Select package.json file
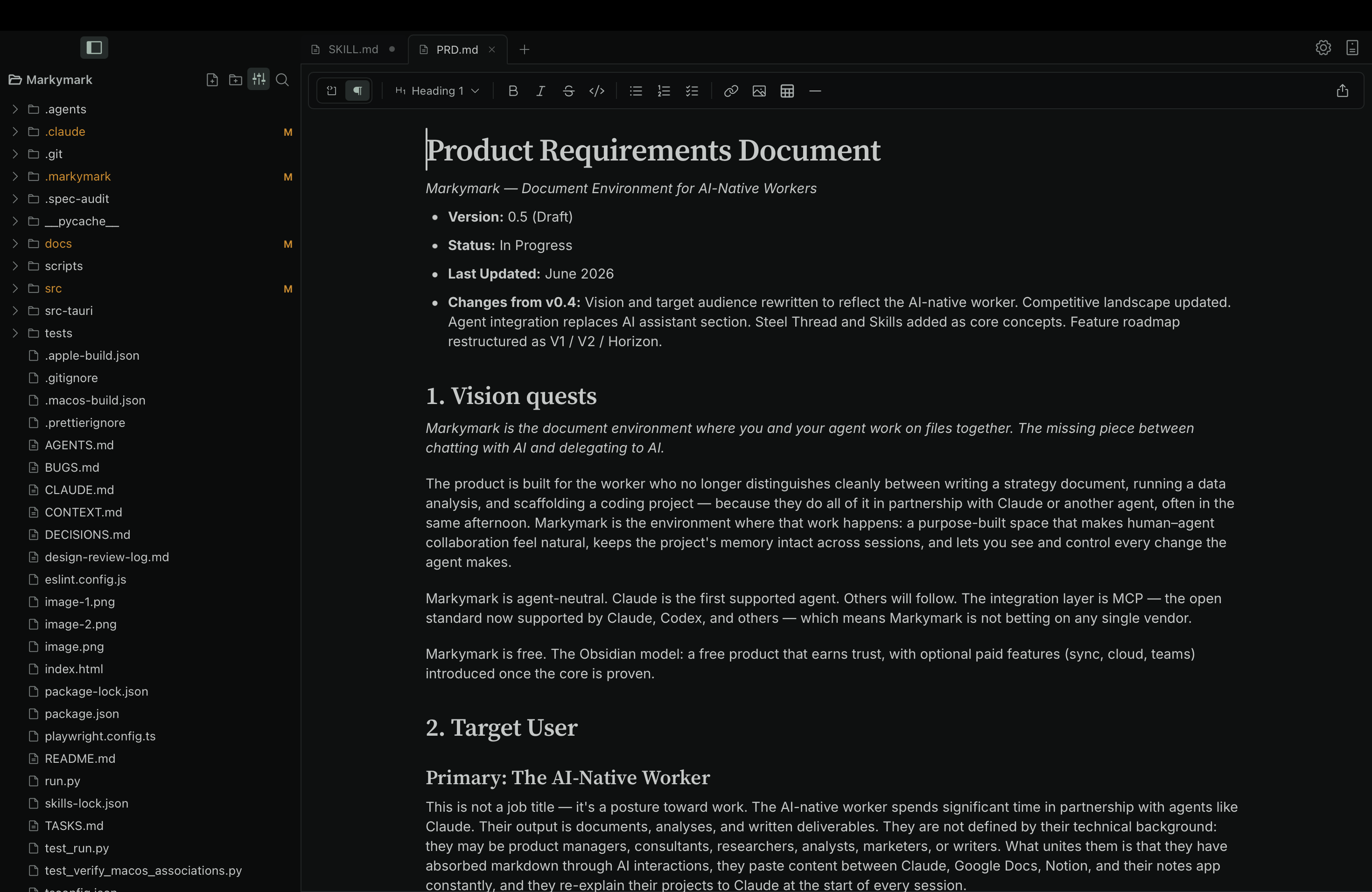 tap(150, 714)
